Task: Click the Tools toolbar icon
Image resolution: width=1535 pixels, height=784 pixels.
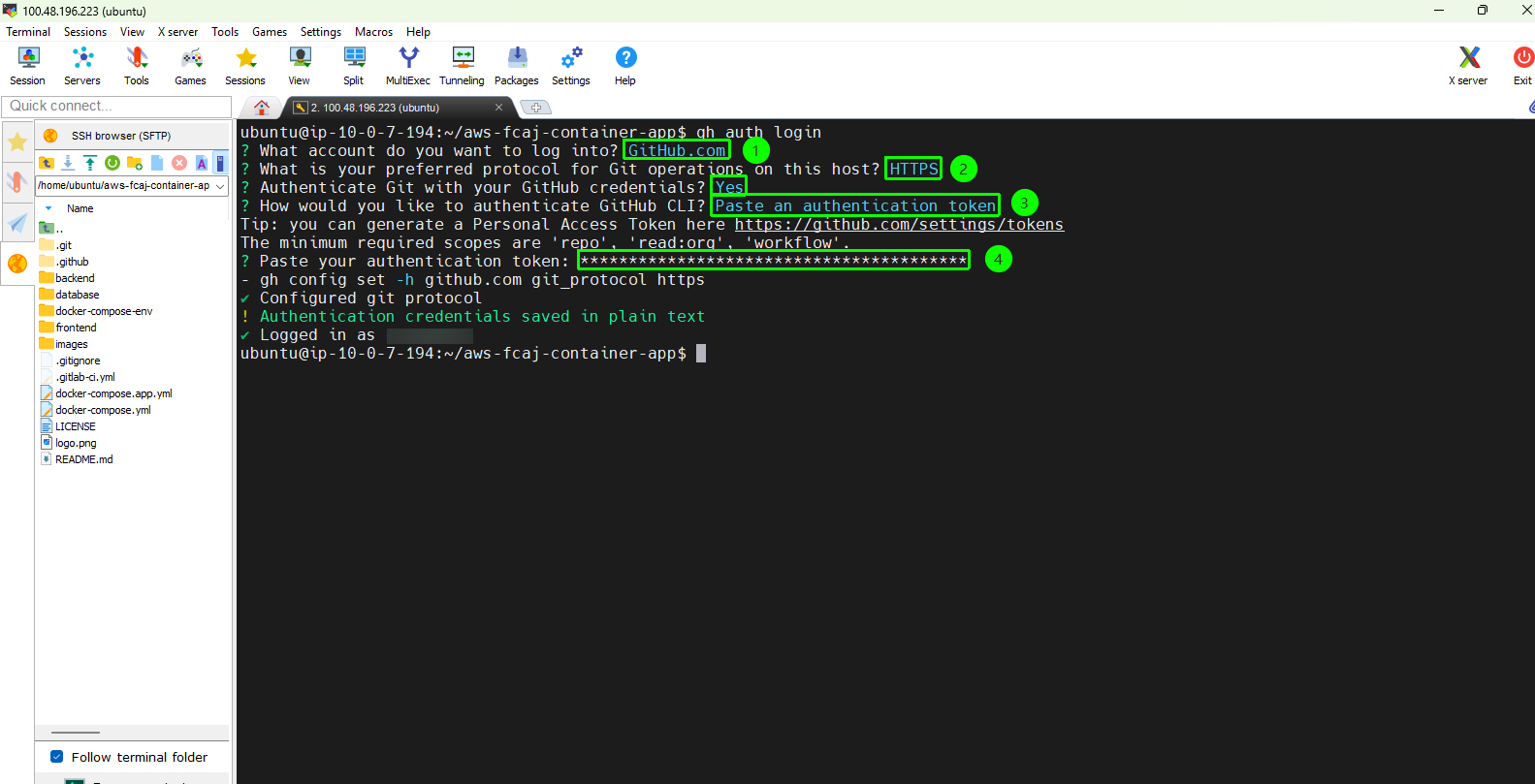Action: pyautogui.click(x=137, y=66)
